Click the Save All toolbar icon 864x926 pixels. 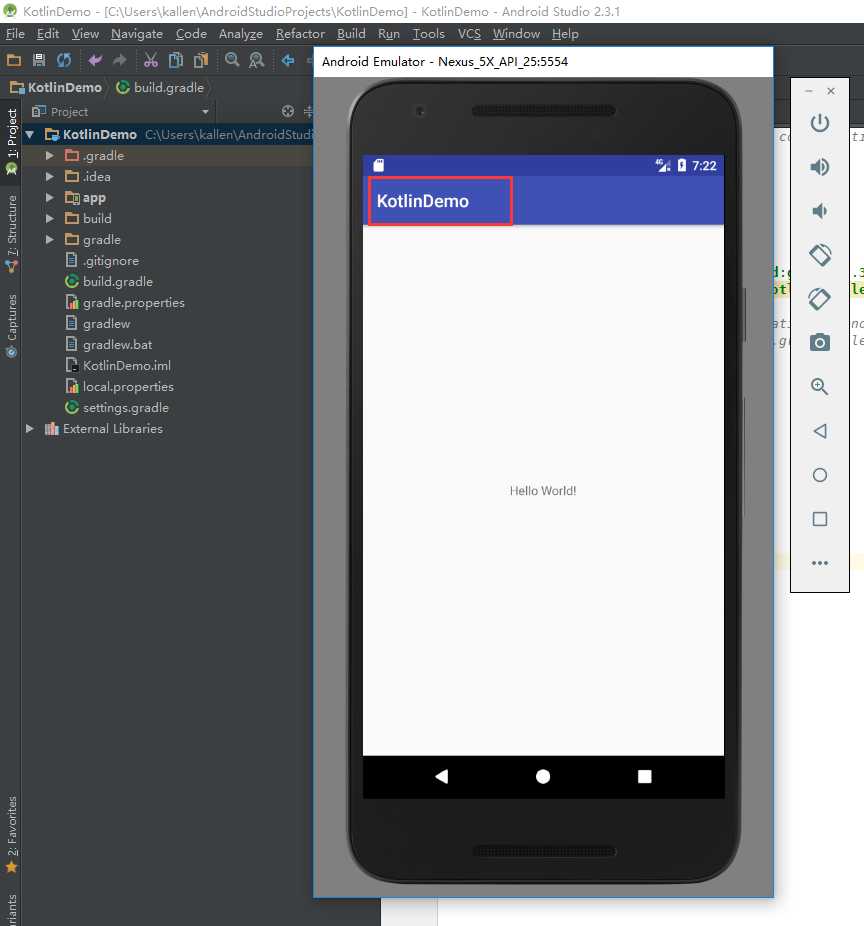[39, 60]
